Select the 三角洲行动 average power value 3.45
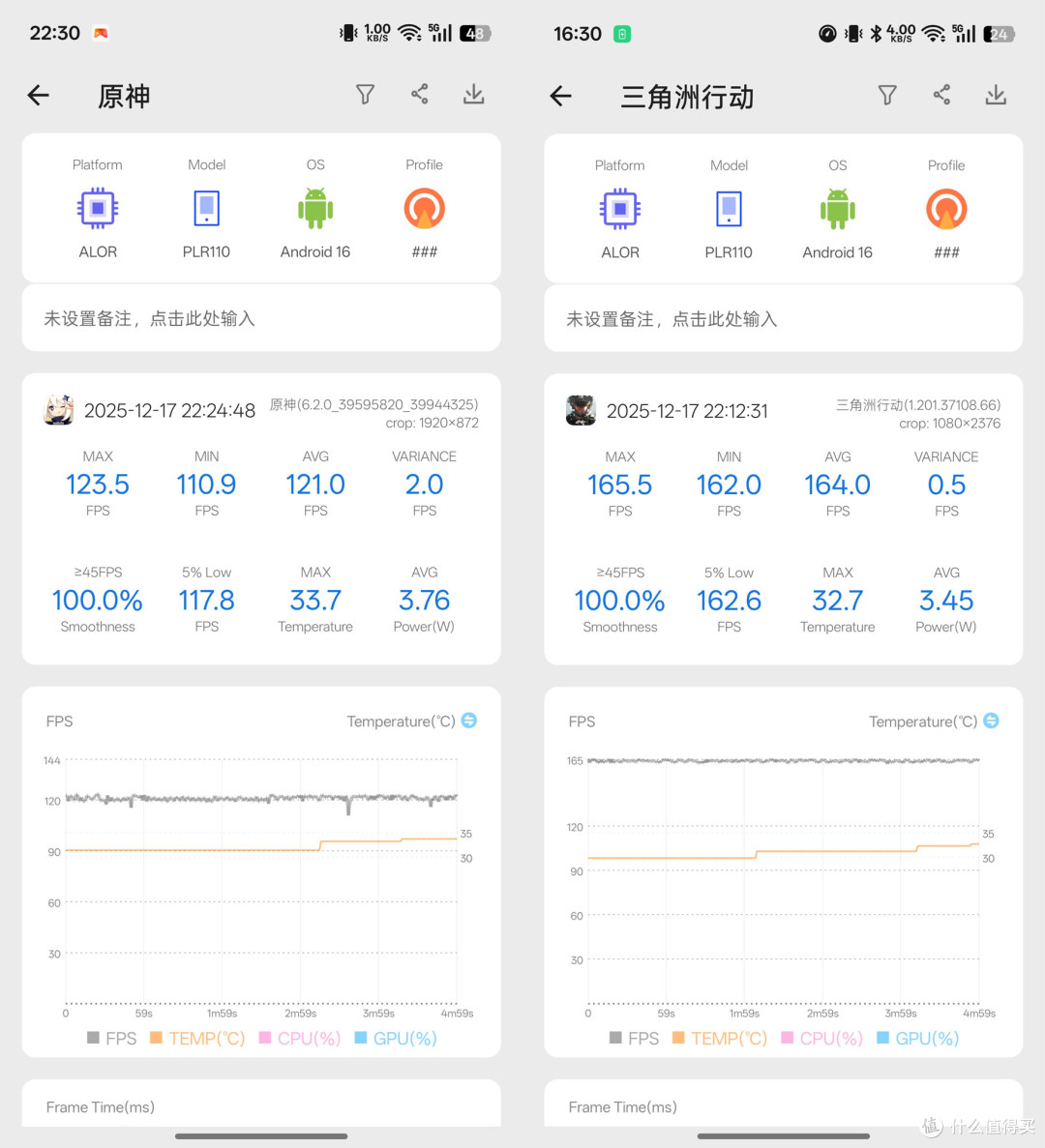This screenshot has width=1045, height=1148. pyautogui.click(x=946, y=602)
